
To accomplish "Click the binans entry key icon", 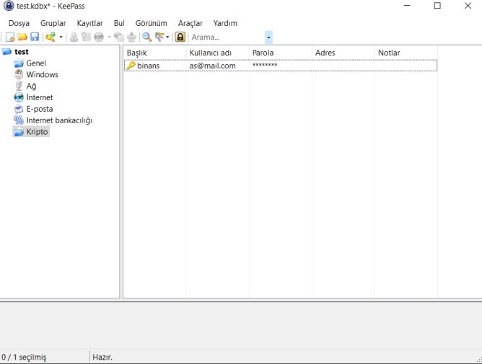I will click(x=130, y=66).
